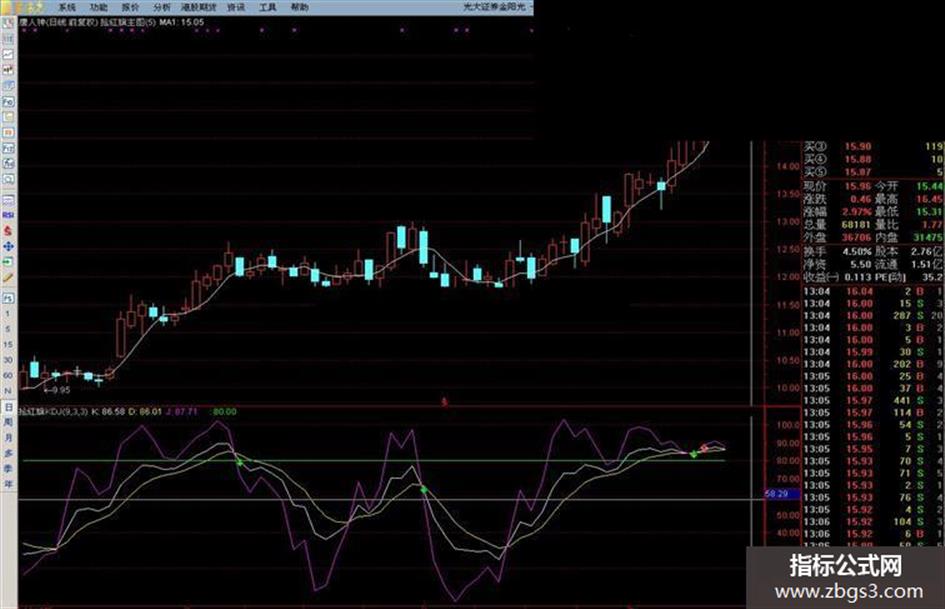Click the green arrow sidebar icon
Image resolution: width=945 pixels, height=609 pixels.
[8, 262]
